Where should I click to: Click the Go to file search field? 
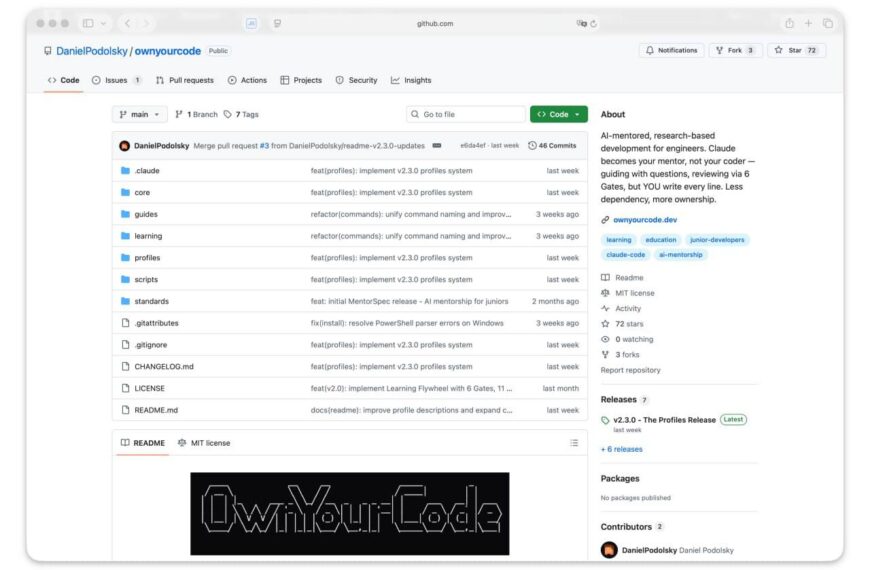pyautogui.click(x=465, y=114)
